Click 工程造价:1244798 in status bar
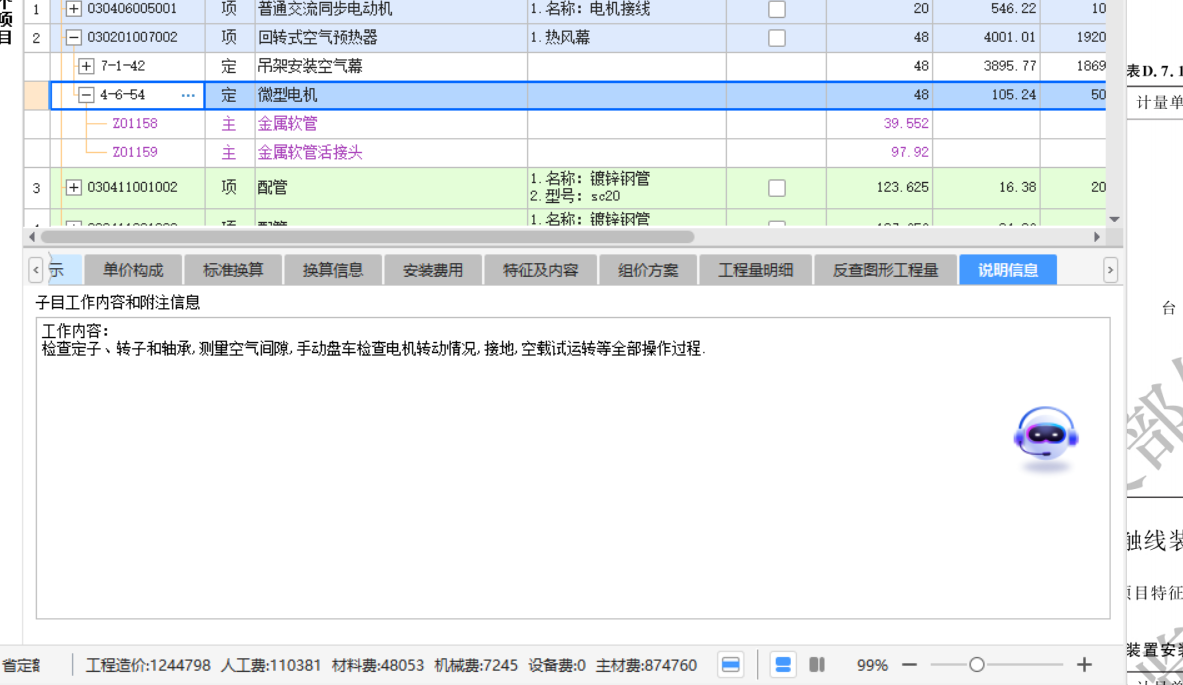 tap(148, 665)
